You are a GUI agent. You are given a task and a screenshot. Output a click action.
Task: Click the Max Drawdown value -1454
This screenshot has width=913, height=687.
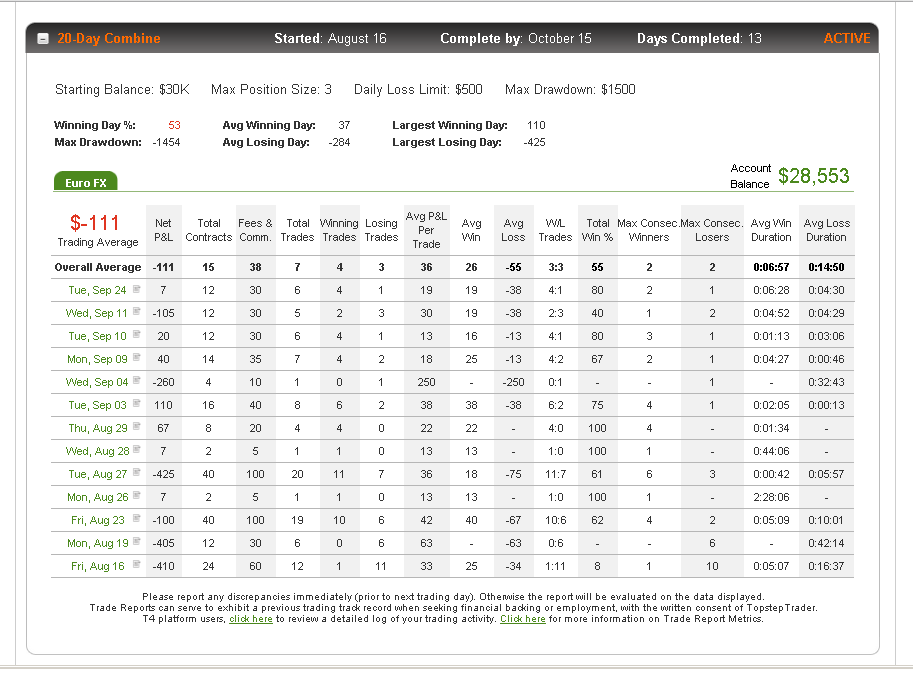(166, 142)
